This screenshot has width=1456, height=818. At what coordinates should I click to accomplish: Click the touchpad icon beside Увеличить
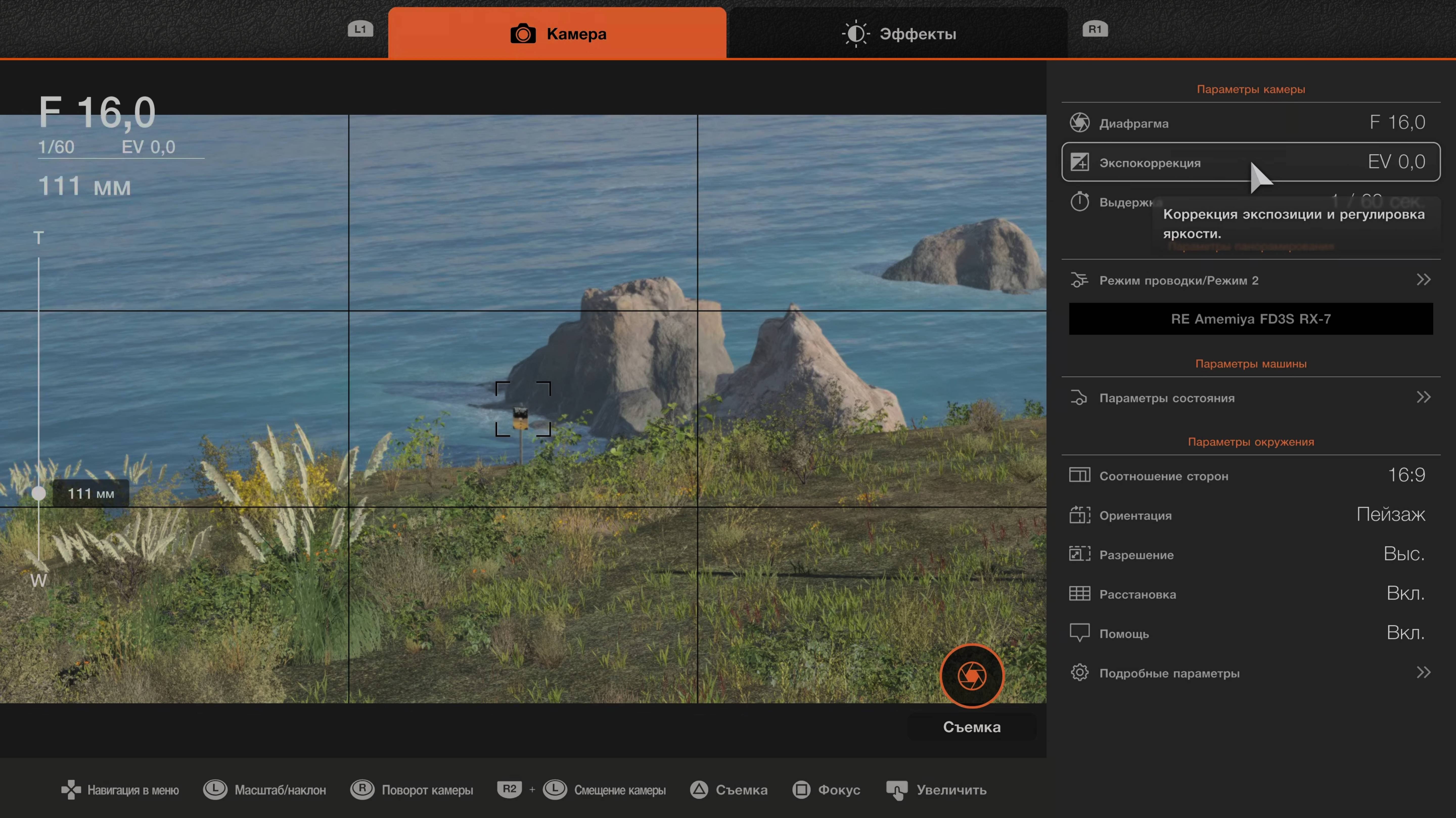[x=897, y=790]
